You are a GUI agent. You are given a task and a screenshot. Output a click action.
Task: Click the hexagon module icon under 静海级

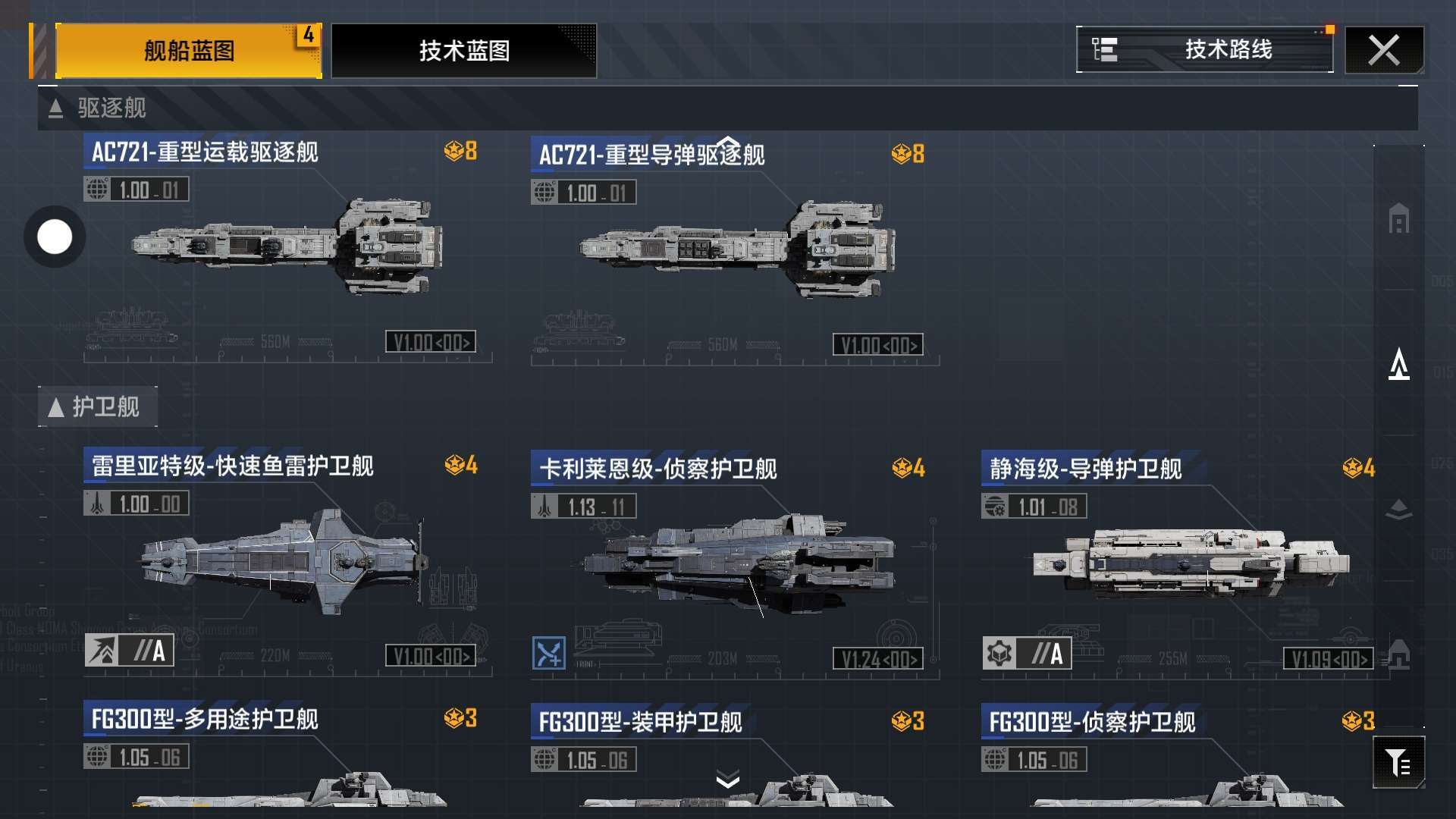(x=999, y=653)
